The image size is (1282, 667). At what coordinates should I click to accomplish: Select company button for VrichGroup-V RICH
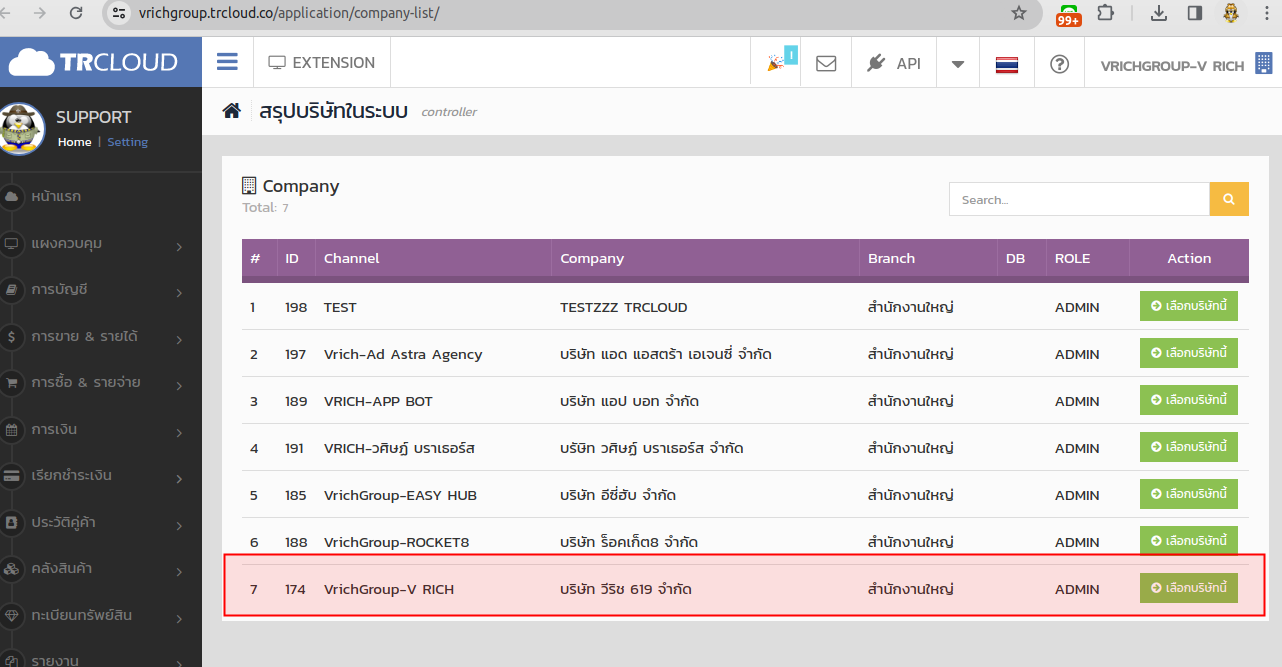pos(1189,588)
